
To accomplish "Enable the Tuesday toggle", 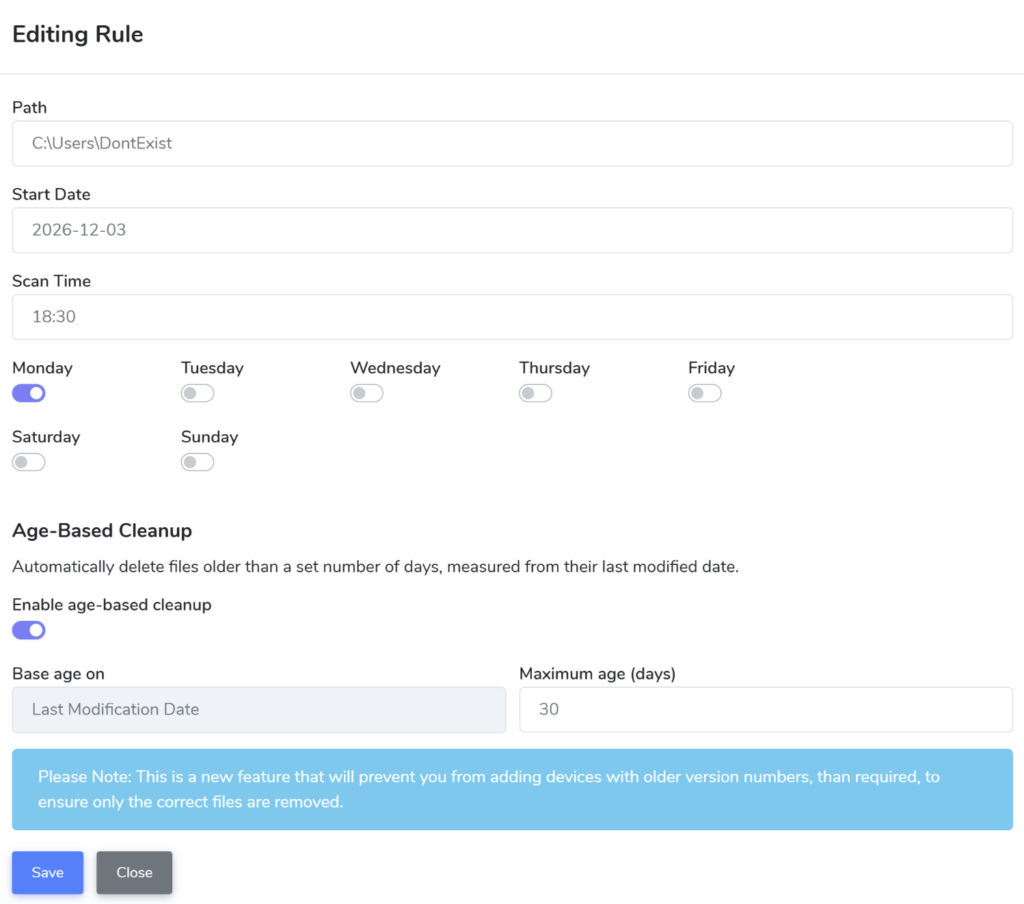I will tap(197, 393).
